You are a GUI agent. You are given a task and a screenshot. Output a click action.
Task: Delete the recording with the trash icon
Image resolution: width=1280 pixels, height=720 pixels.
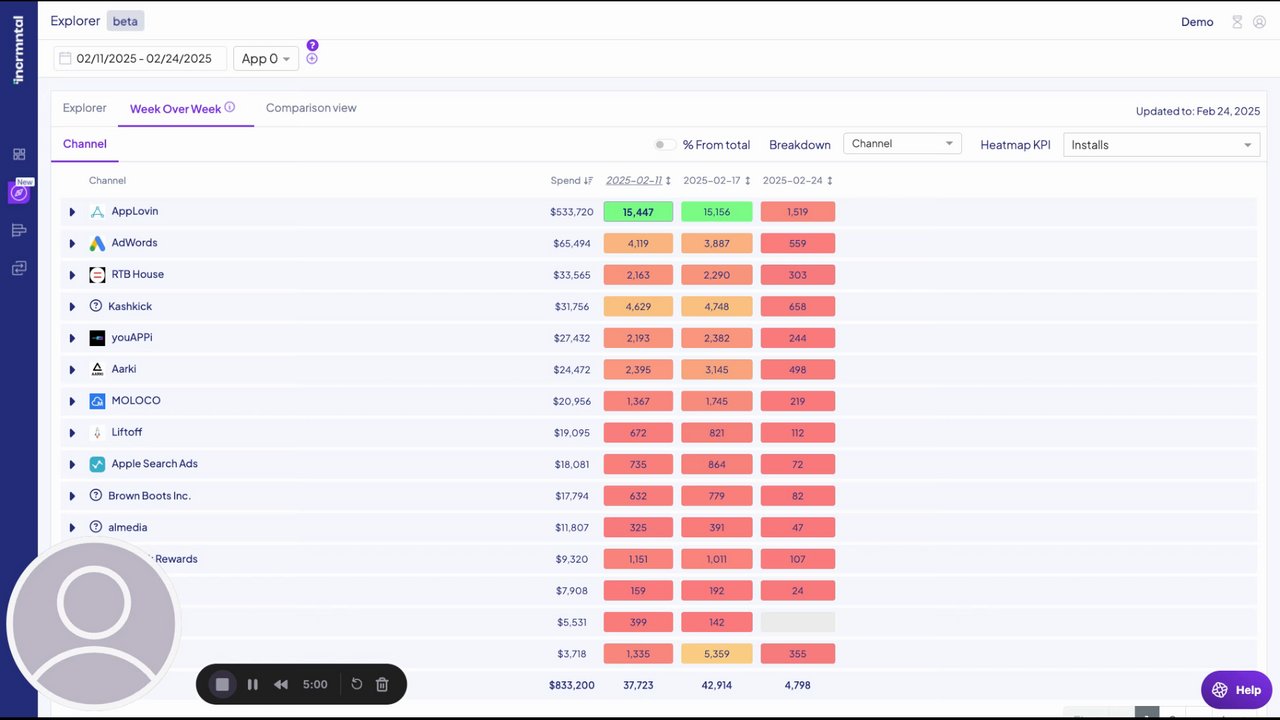[x=382, y=684]
